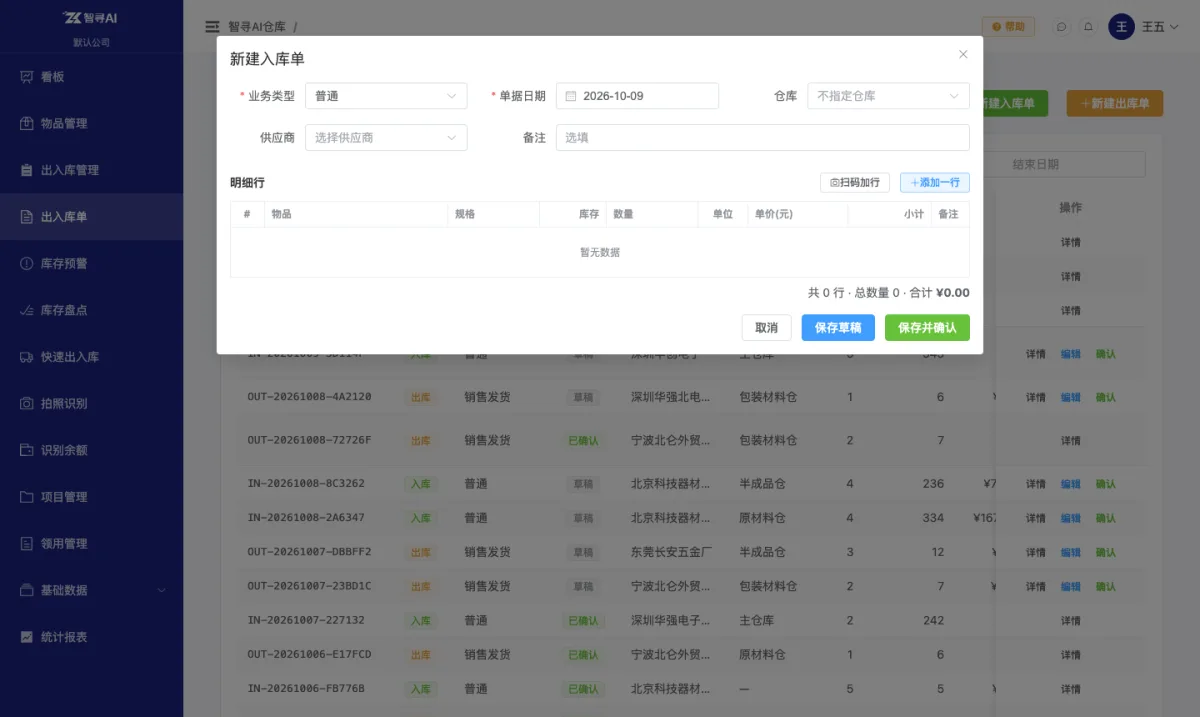Open the notification bell icon
The height and width of the screenshot is (717, 1200).
[1088, 27]
